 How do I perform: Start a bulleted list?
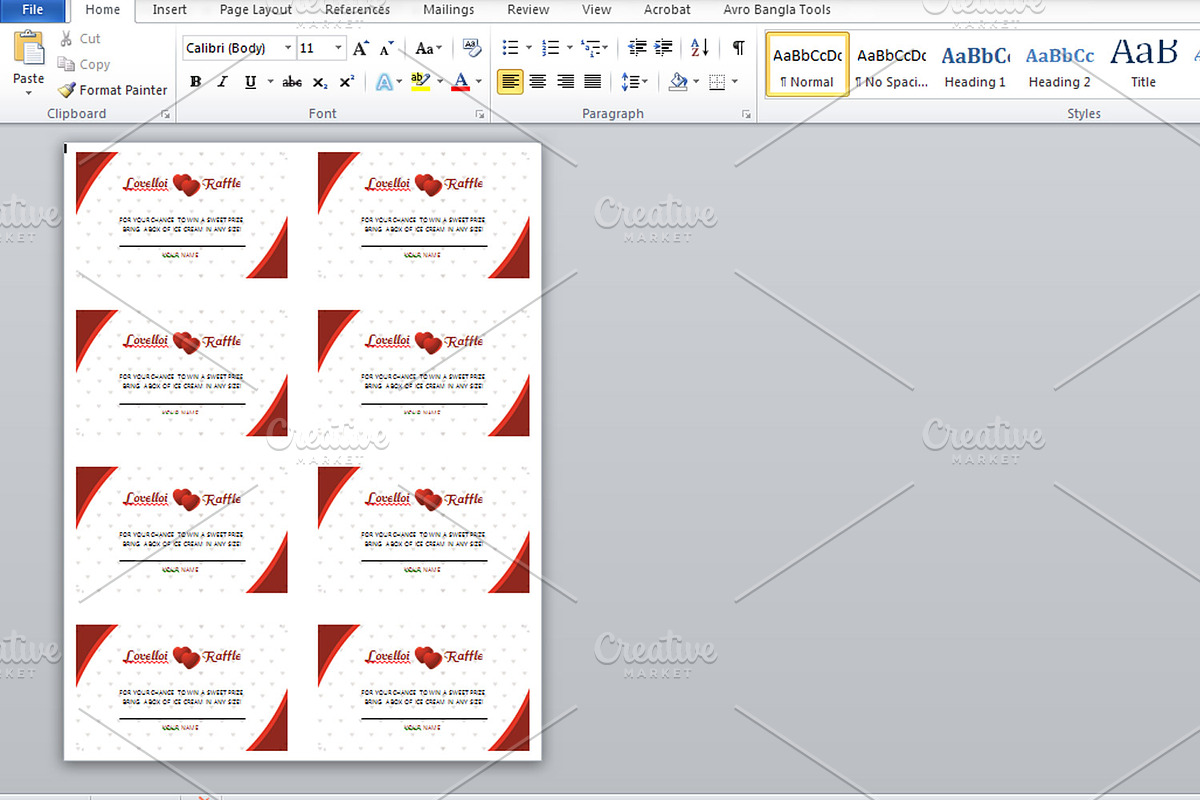tap(510, 48)
